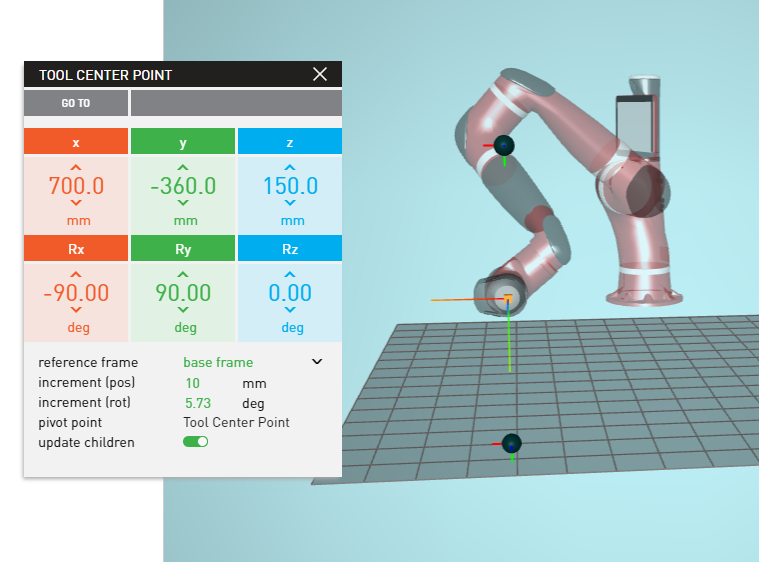Select the dark sphere marker on the robot elbow
The image size is (759, 562).
pos(504,145)
